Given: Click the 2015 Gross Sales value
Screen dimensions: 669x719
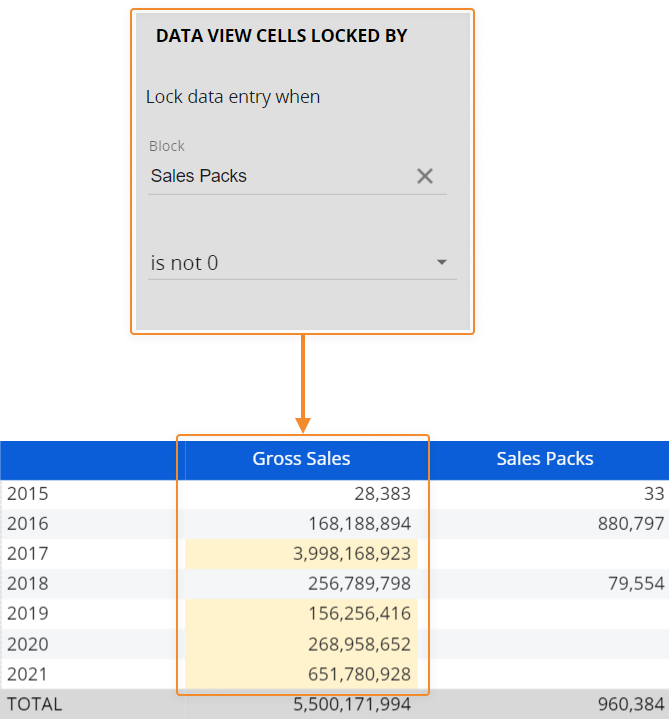Looking at the screenshot, I should (x=382, y=493).
